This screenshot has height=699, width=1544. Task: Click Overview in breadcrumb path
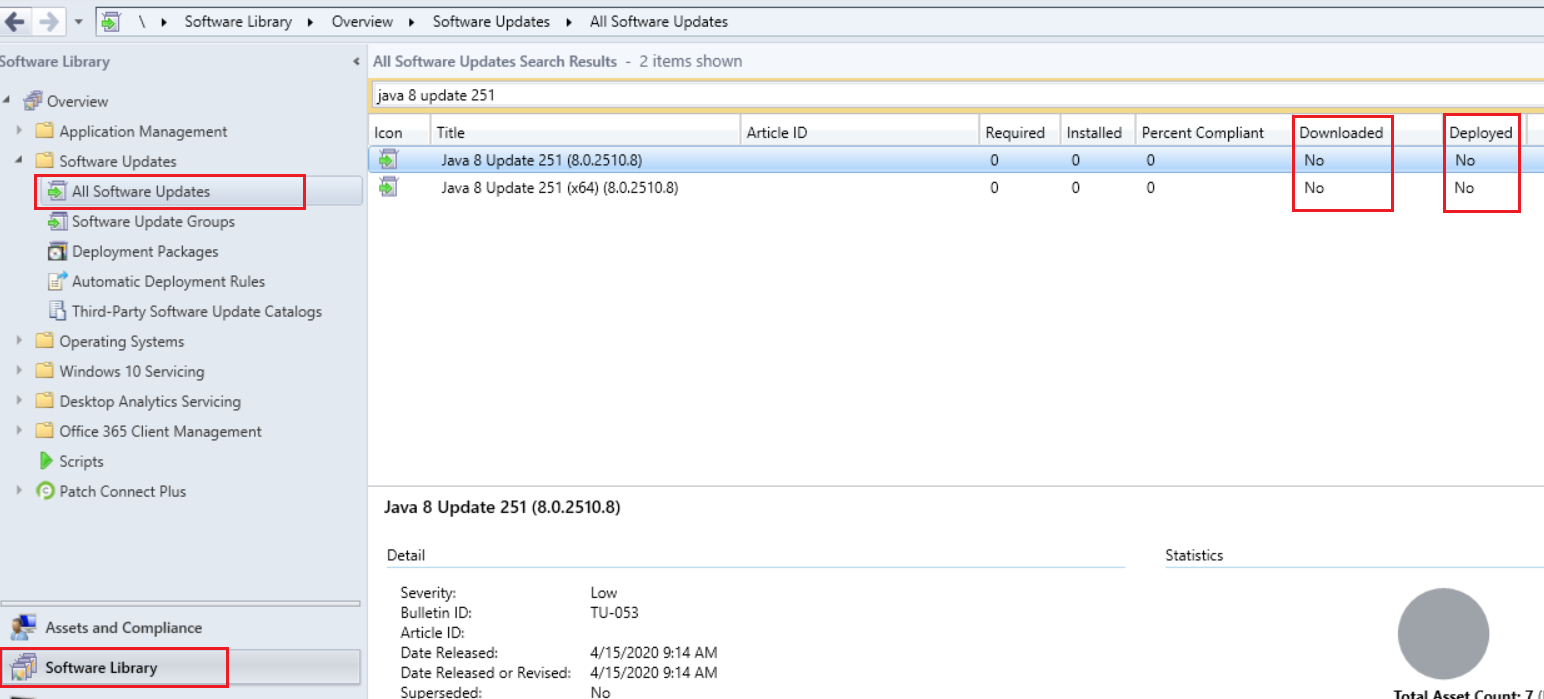pos(362,21)
